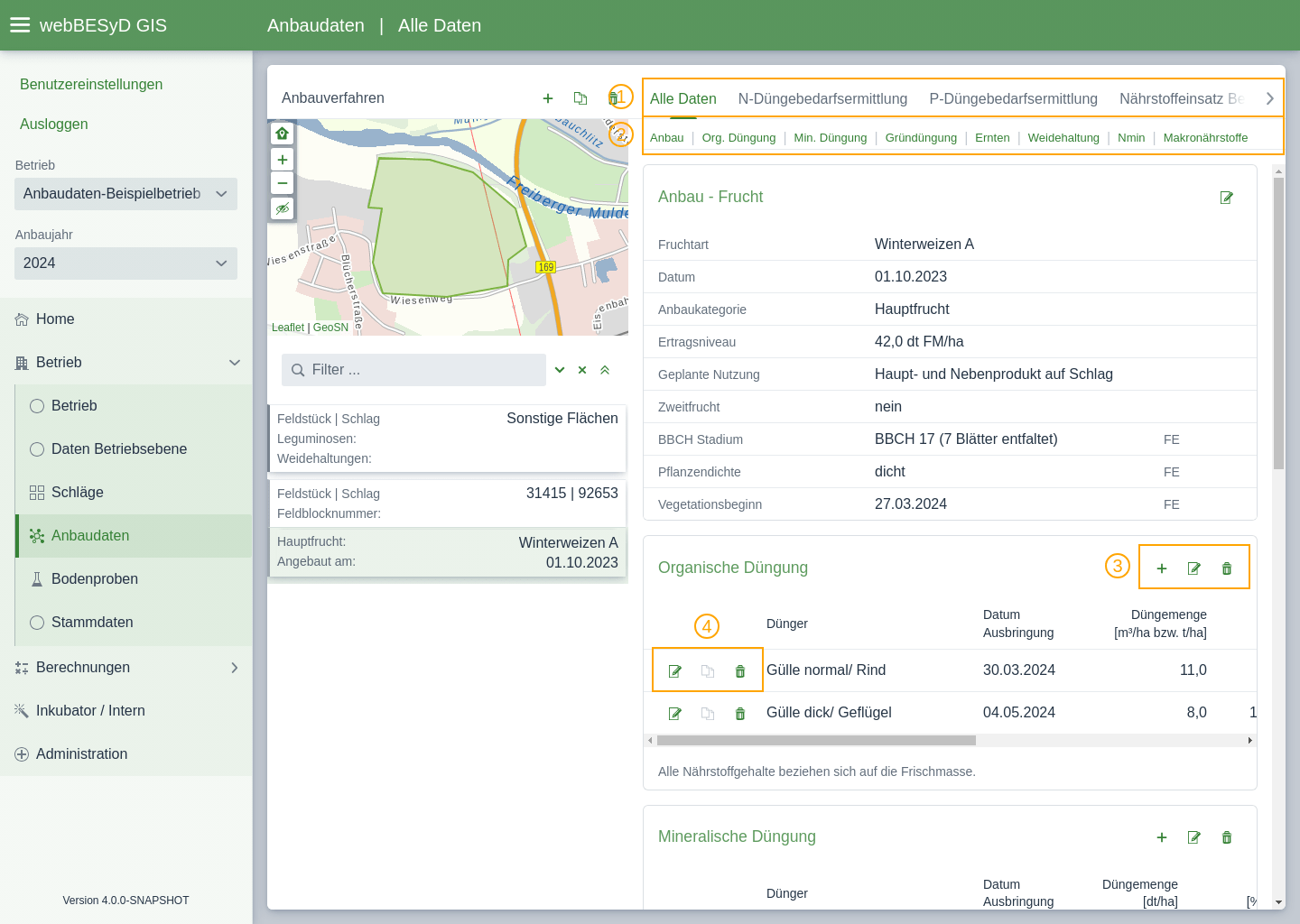
Task: Click scroll-right arrow of Düngung table
Action: pos(1250,740)
